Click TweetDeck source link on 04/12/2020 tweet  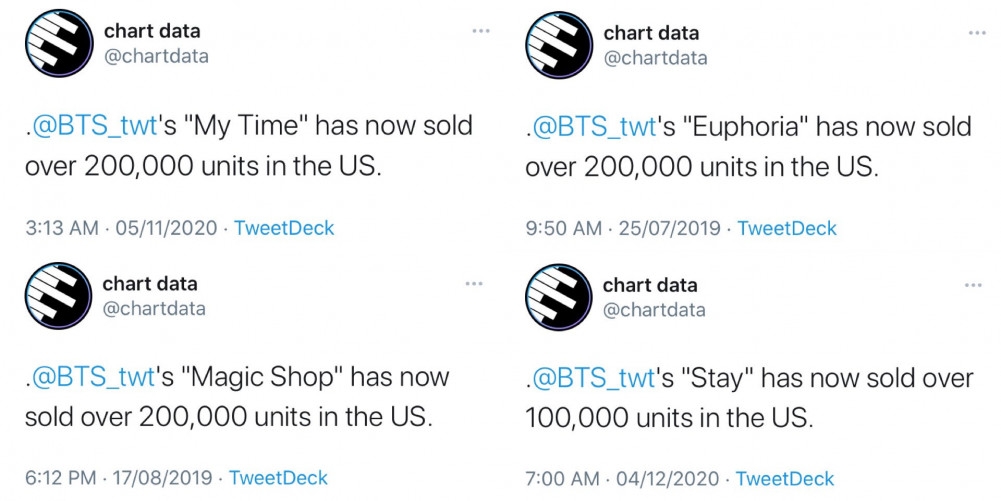click(785, 479)
